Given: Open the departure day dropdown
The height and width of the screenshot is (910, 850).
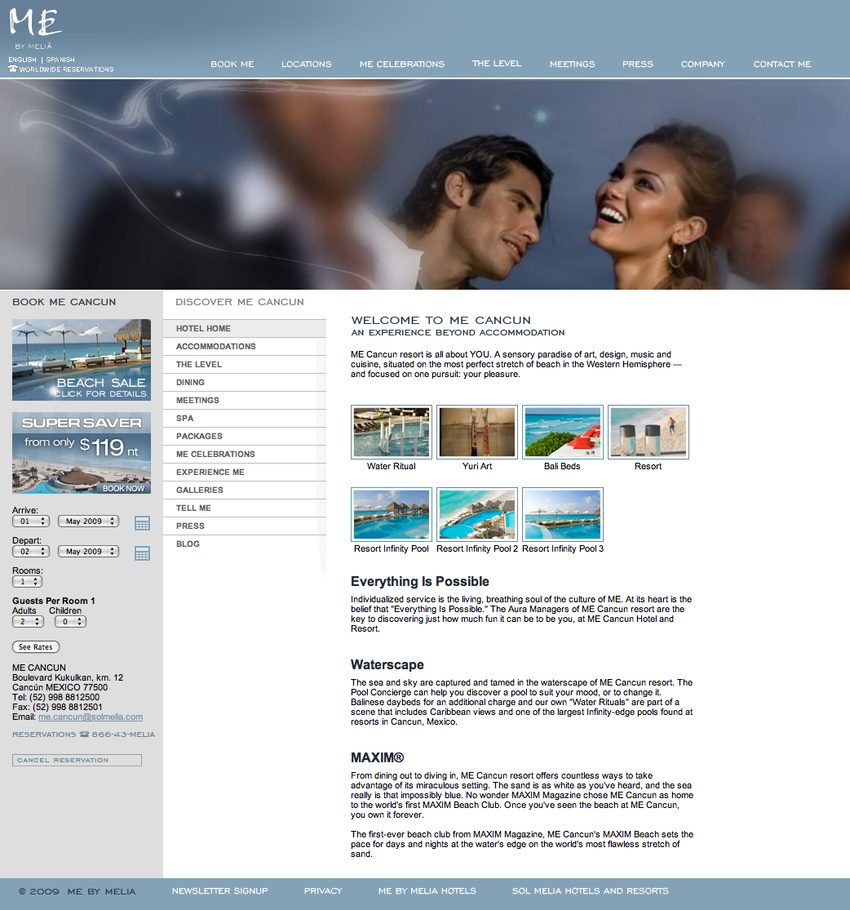Looking at the screenshot, I should click(31, 551).
